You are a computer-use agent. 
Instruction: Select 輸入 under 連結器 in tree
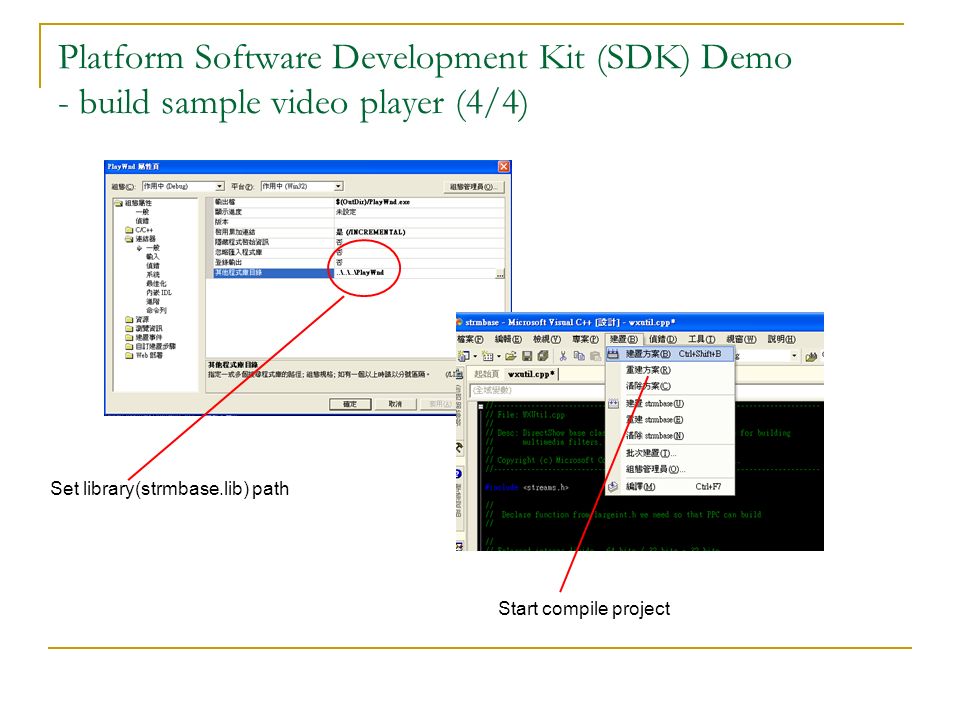152,257
